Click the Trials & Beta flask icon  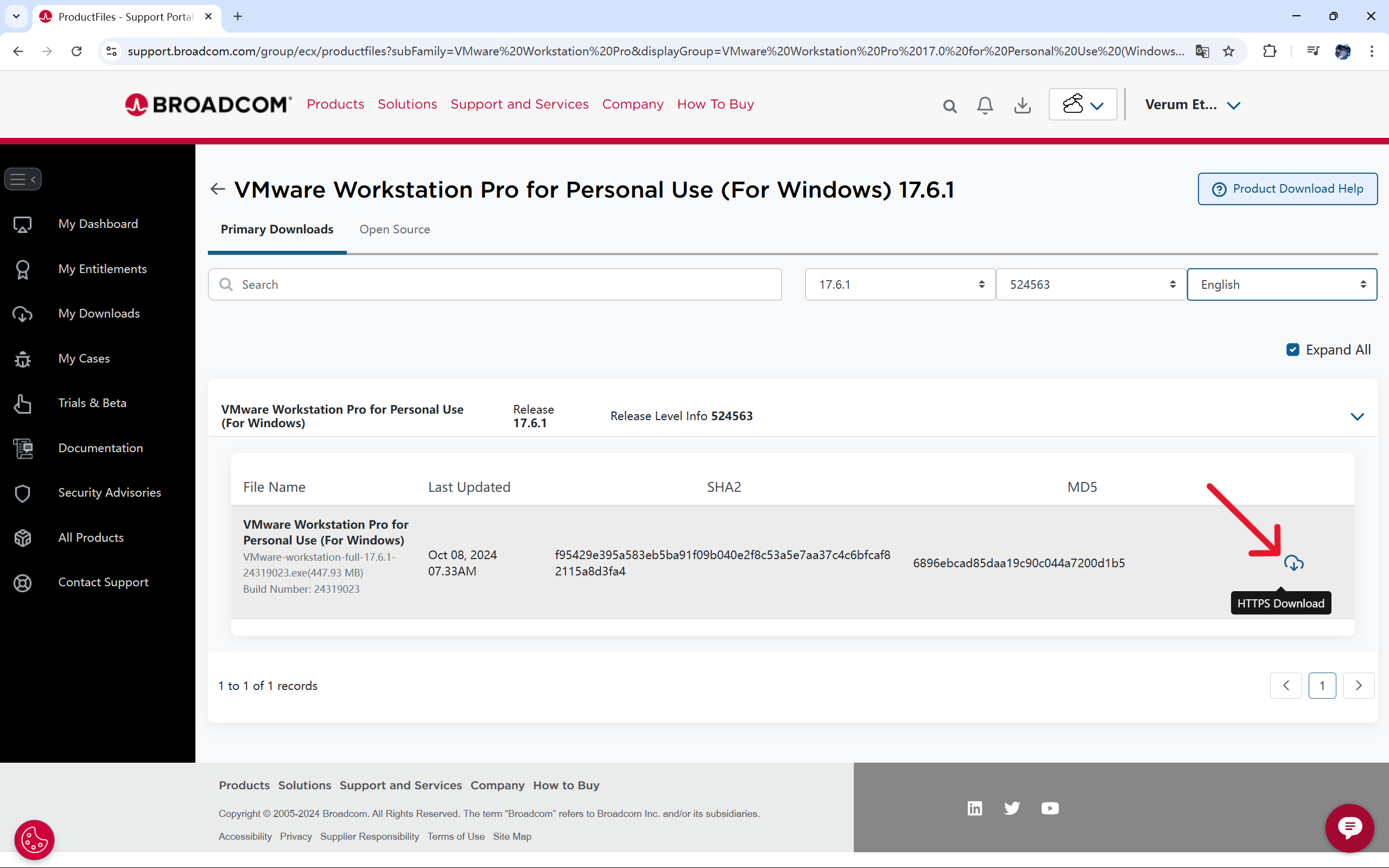click(x=22, y=403)
